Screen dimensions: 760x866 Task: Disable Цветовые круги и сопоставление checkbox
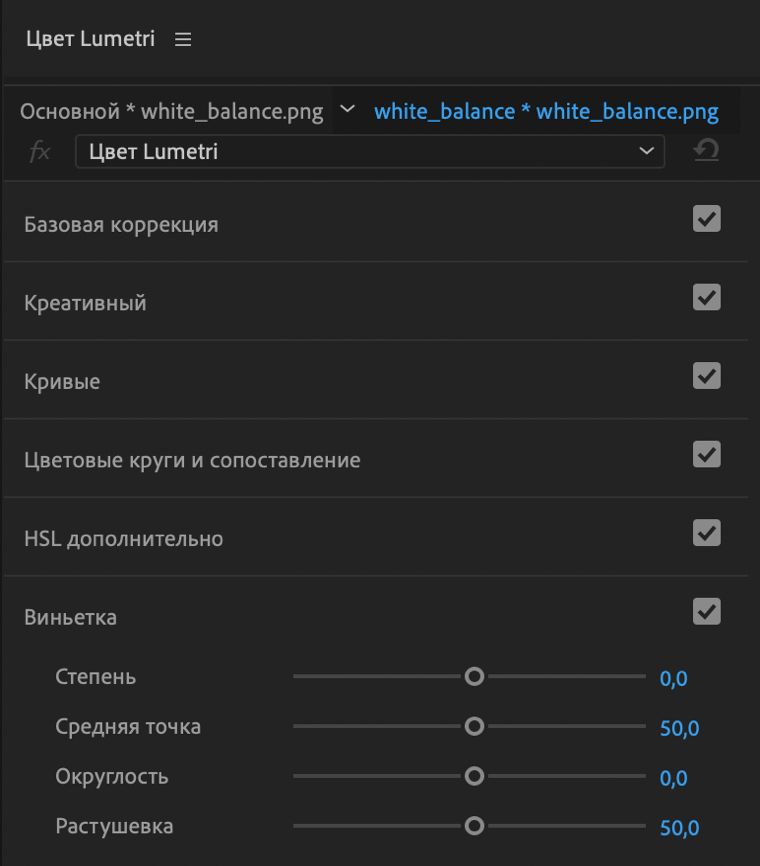coord(706,454)
